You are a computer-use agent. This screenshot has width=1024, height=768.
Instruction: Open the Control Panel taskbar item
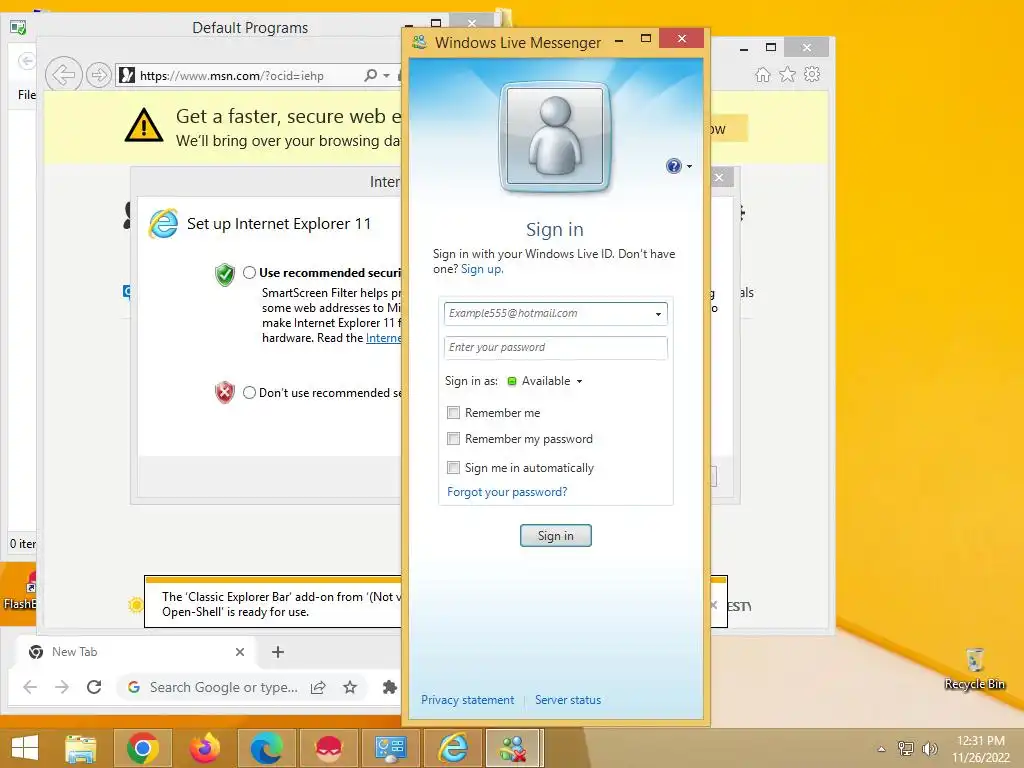(x=390, y=748)
